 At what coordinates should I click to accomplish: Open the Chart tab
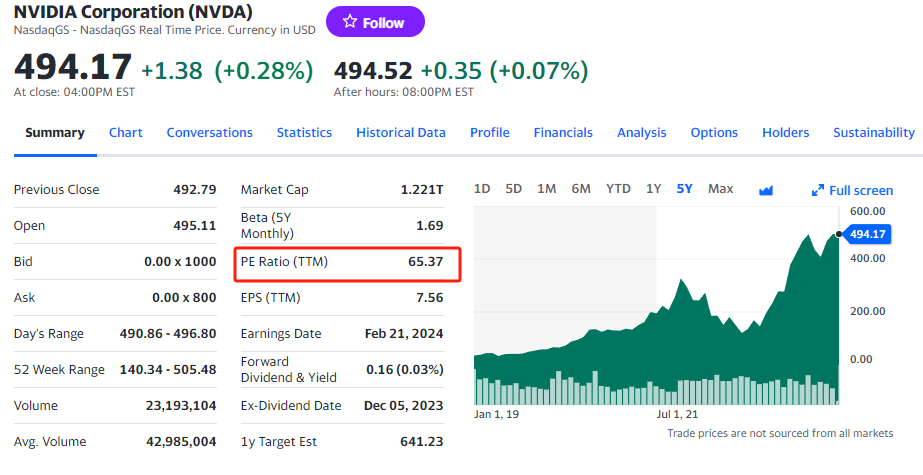(x=125, y=132)
